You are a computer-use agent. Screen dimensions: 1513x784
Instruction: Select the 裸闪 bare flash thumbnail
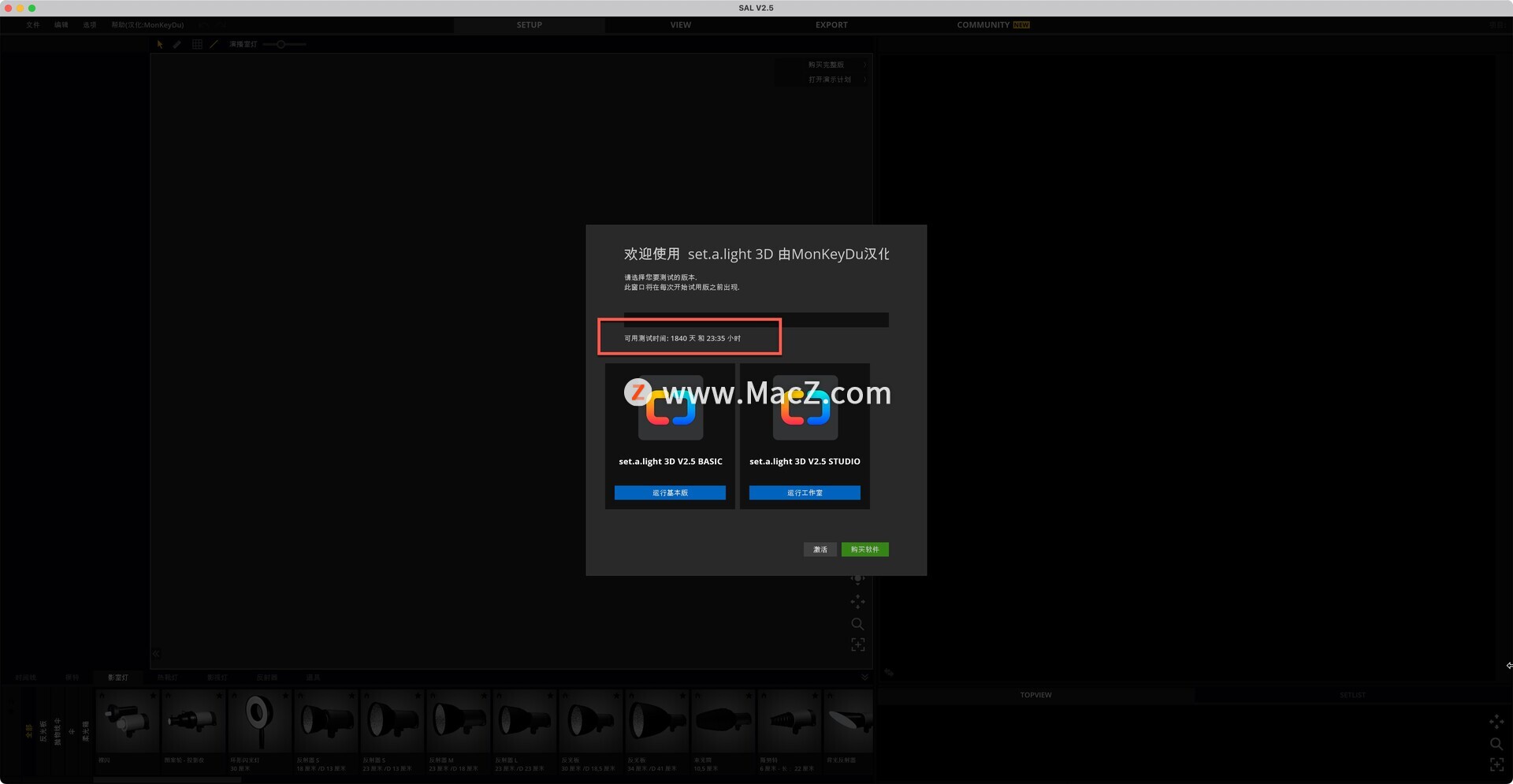pyautogui.click(x=127, y=721)
